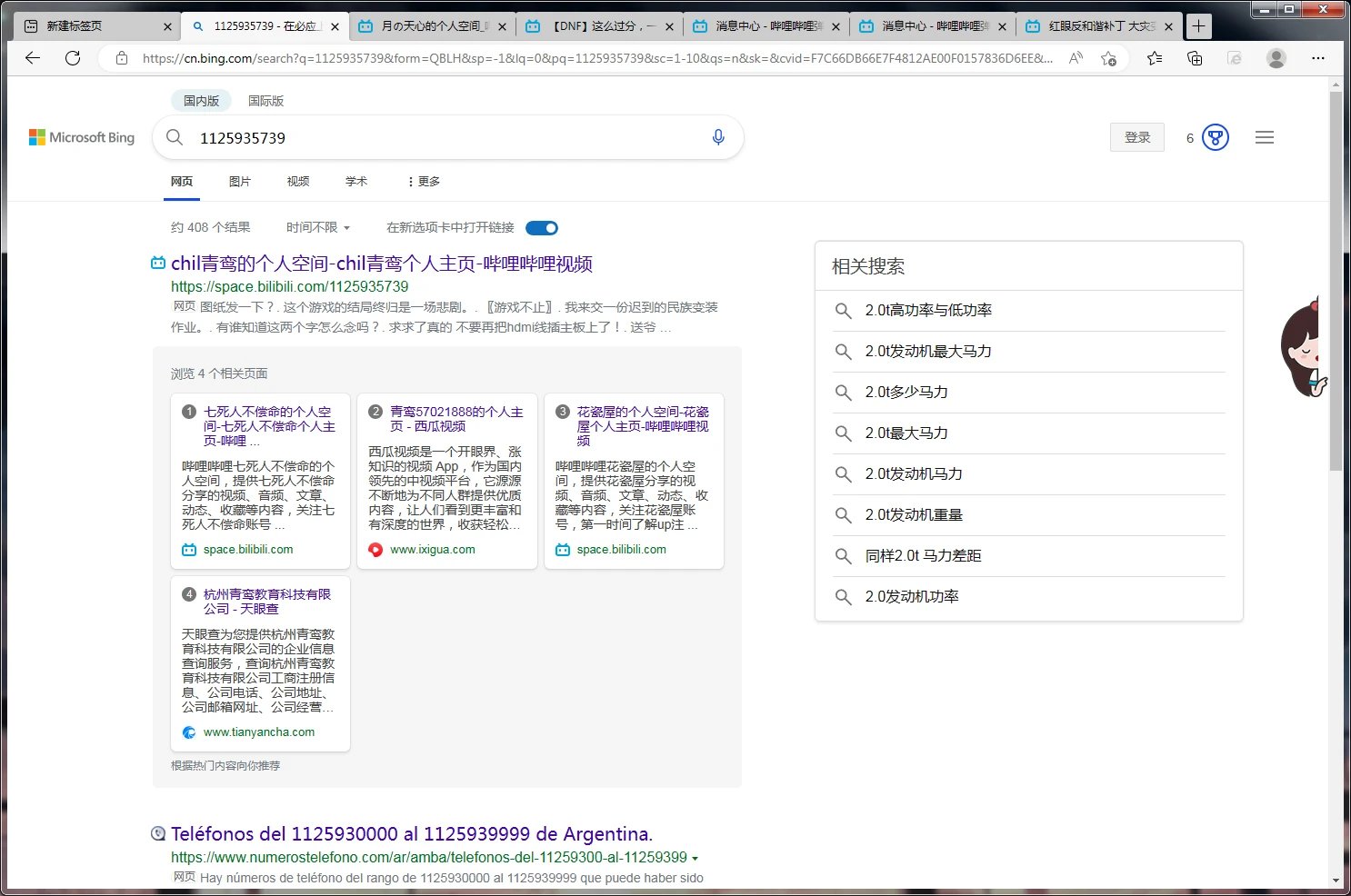Image resolution: width=1351 pixels, height=896 pixels.
Task: Select 国际版 search version
Action: pyautogui.click(x=265, y=101)
